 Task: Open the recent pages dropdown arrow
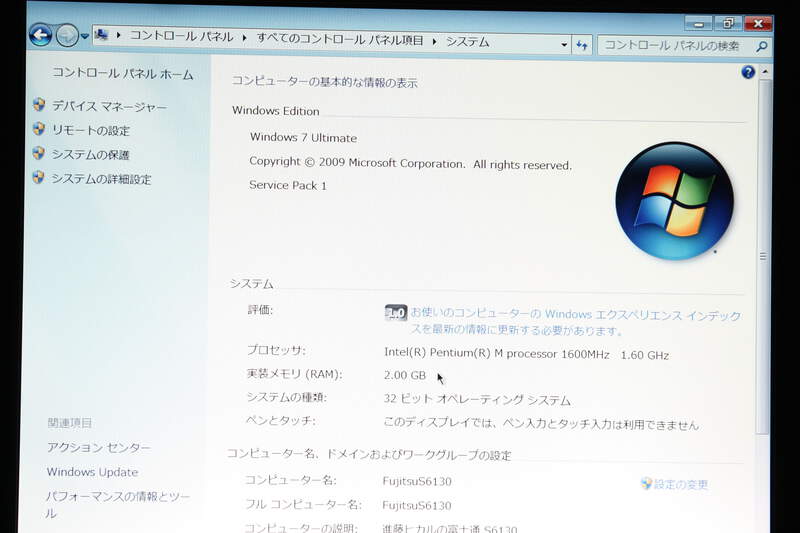pos(85,37)
